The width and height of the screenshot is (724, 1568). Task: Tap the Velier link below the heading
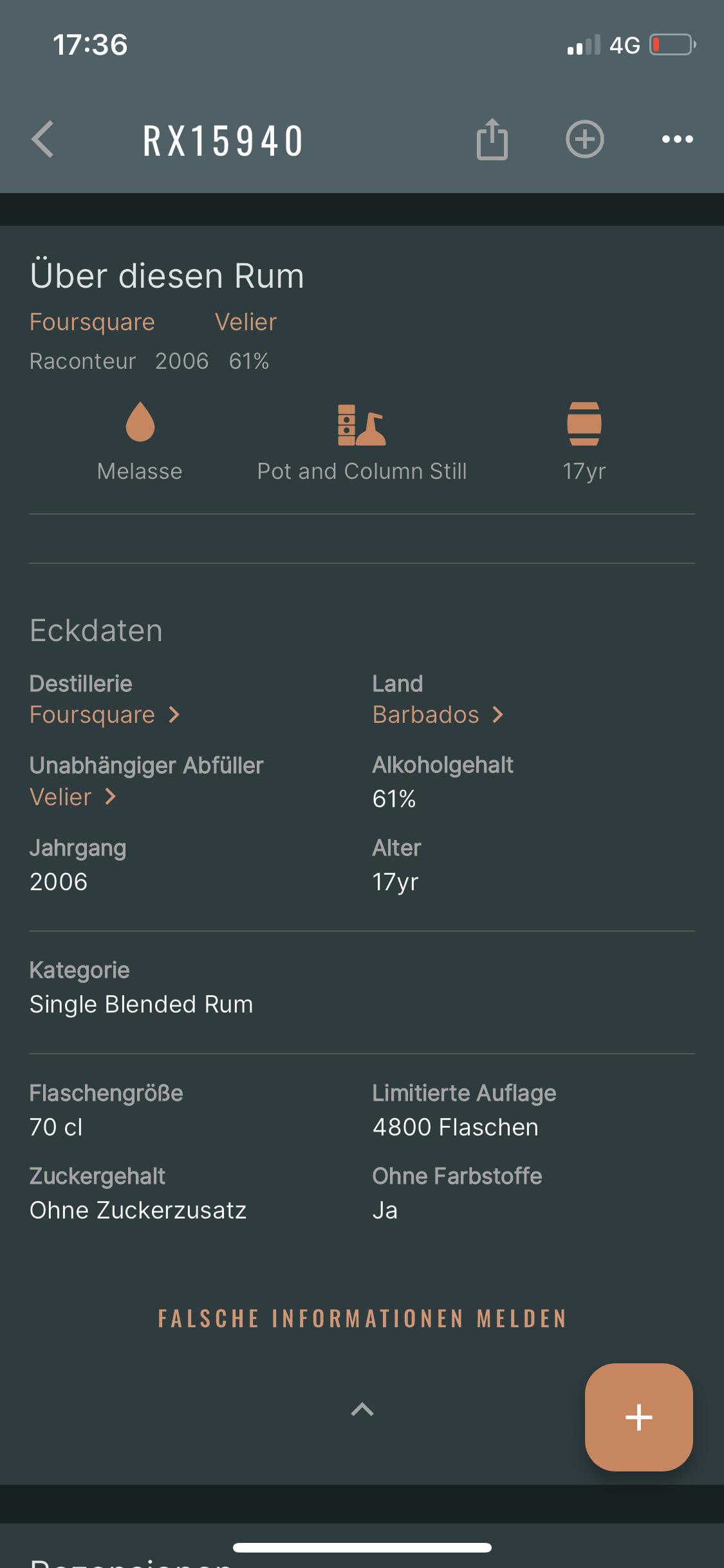[246, 322]
